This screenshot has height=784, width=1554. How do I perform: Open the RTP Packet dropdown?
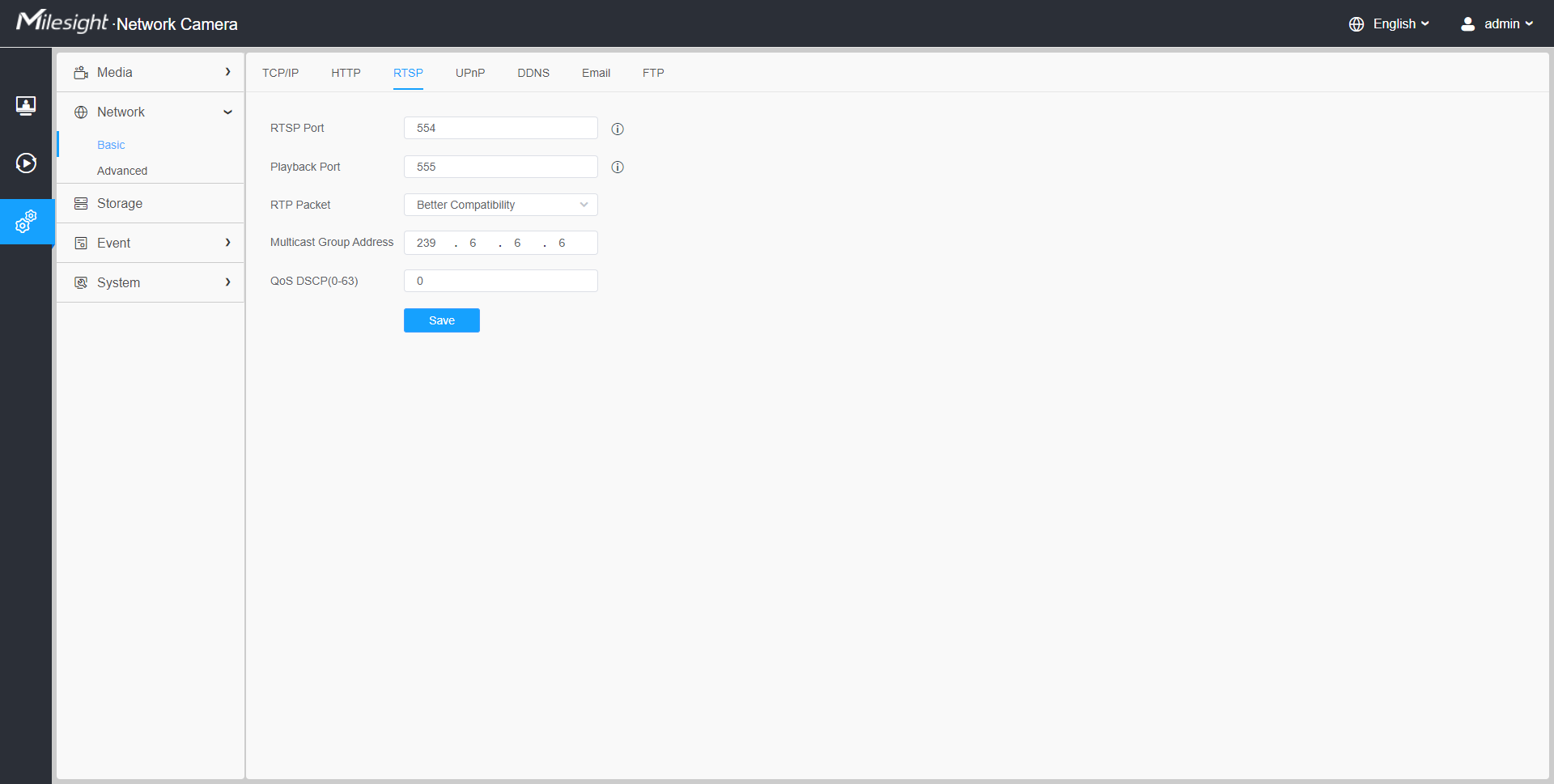click(x=500, y=205)
